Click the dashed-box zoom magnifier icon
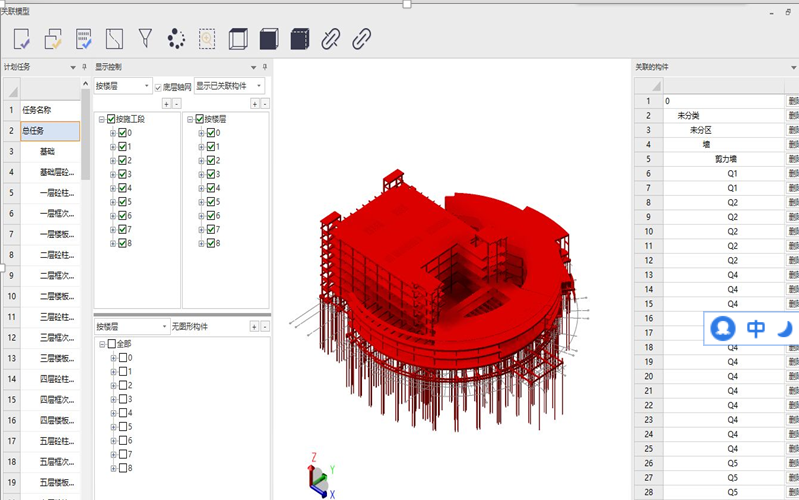799x500 pixels. 207,39
